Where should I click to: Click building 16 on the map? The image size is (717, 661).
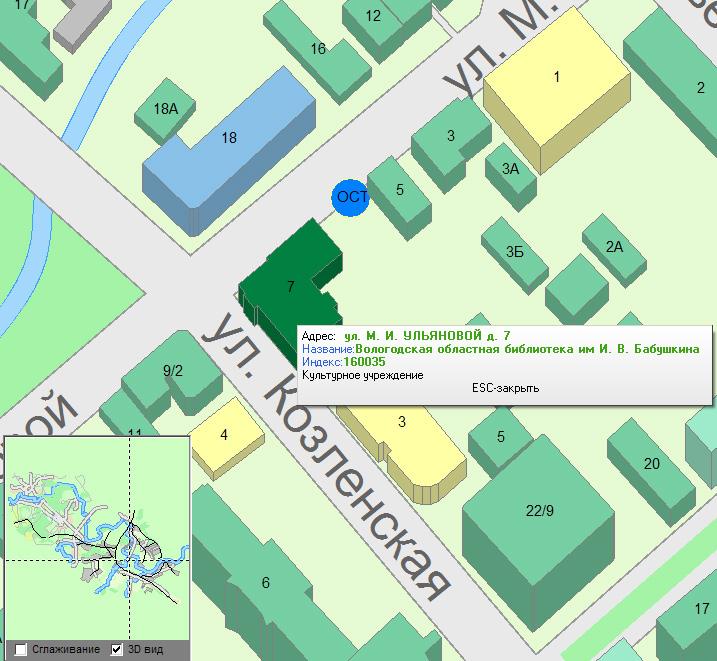click(x=318, y=49)
